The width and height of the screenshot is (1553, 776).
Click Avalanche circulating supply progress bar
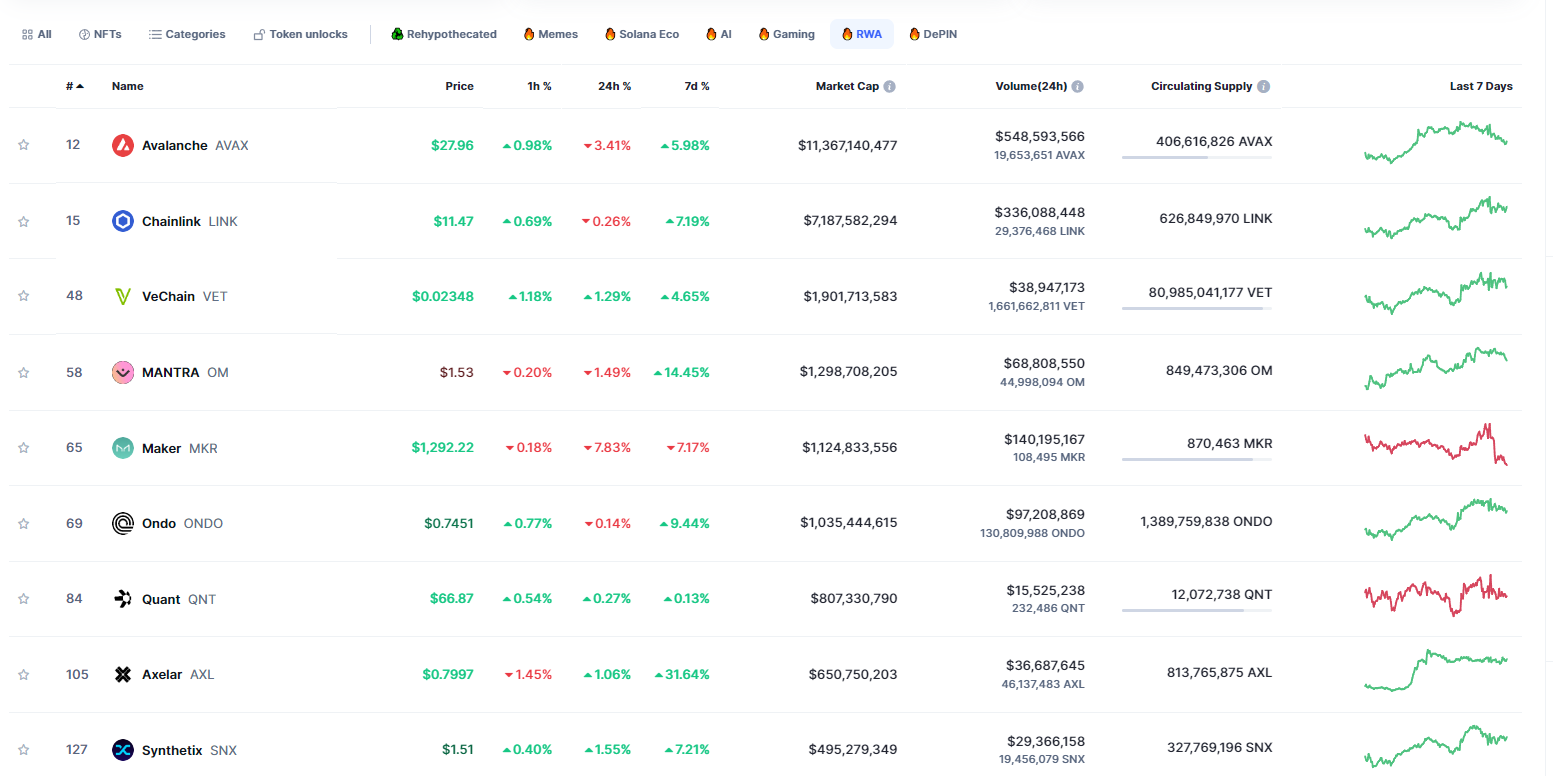1197,157
